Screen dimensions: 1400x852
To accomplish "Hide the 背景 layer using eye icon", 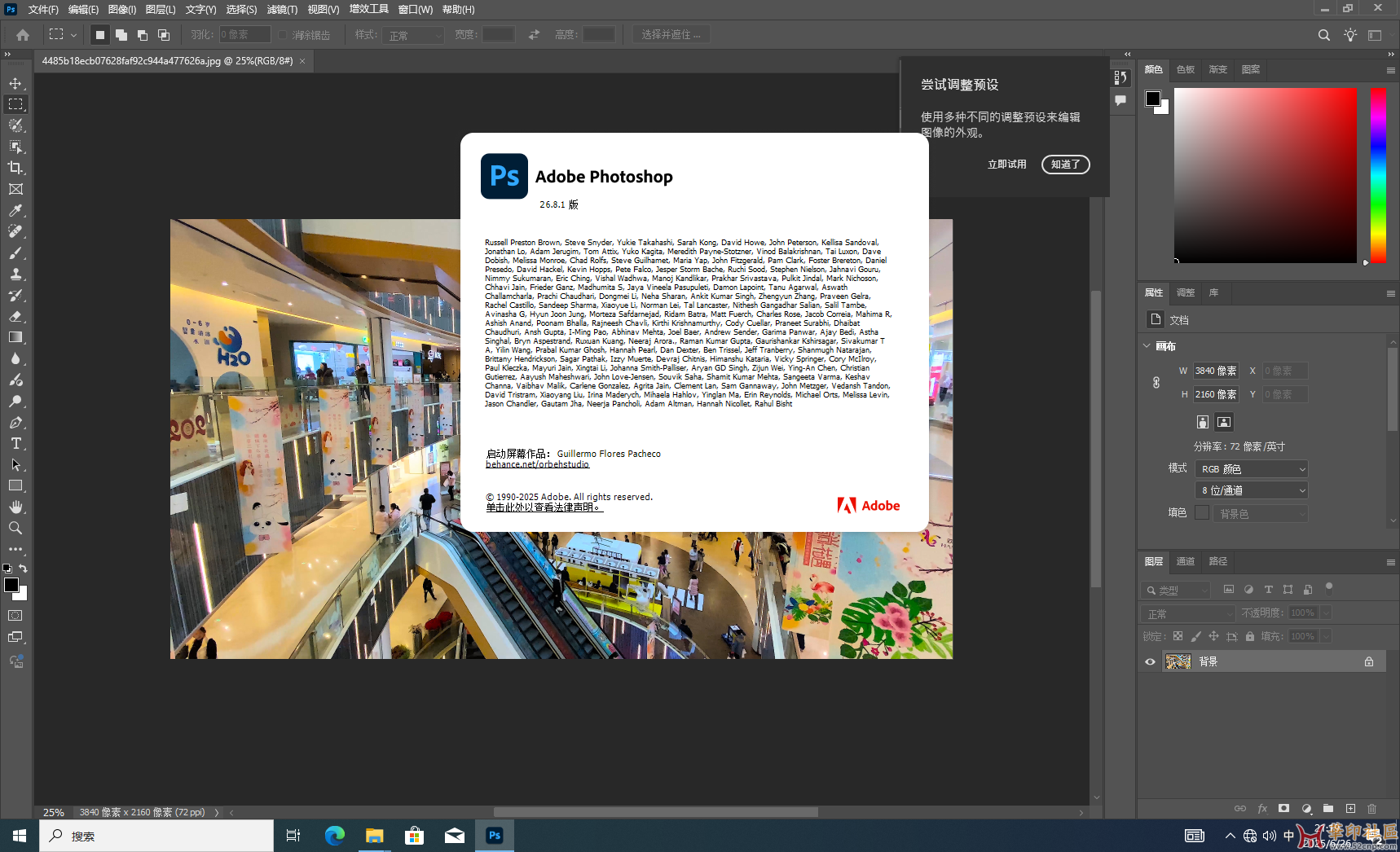I will [1150, 661].
